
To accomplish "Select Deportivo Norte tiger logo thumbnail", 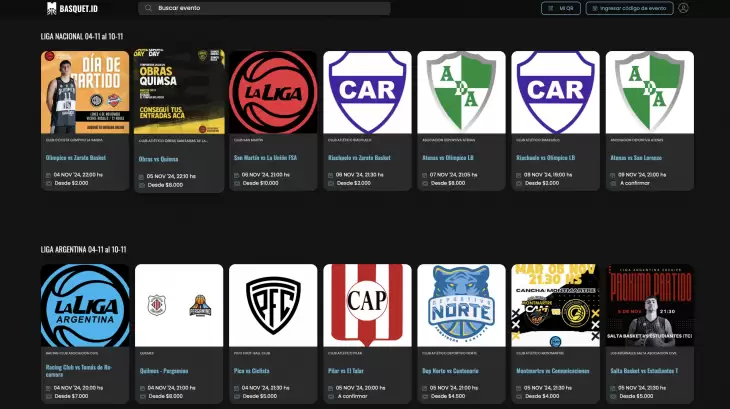I will tap(461, 305).
